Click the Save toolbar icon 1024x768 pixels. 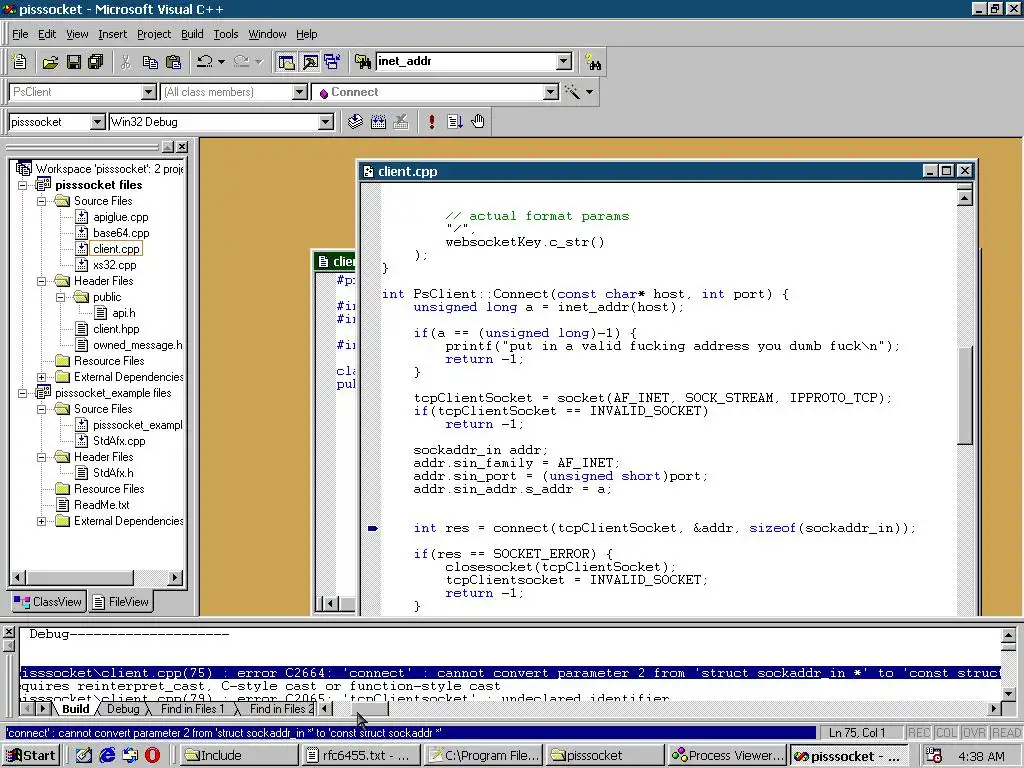coord(74,62)
